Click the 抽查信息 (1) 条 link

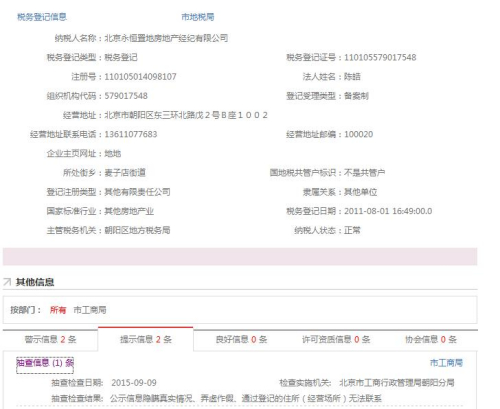45,363
